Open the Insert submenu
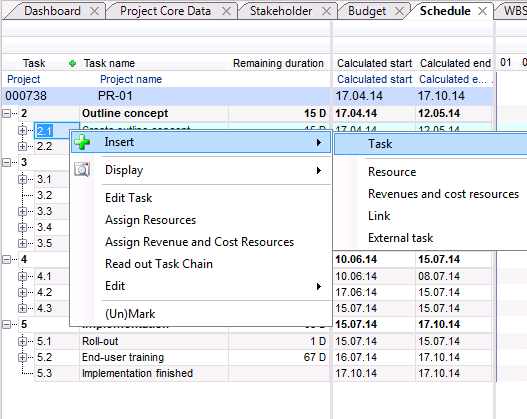The height and width of the screenshot is (419, 527). pos(201,142)
